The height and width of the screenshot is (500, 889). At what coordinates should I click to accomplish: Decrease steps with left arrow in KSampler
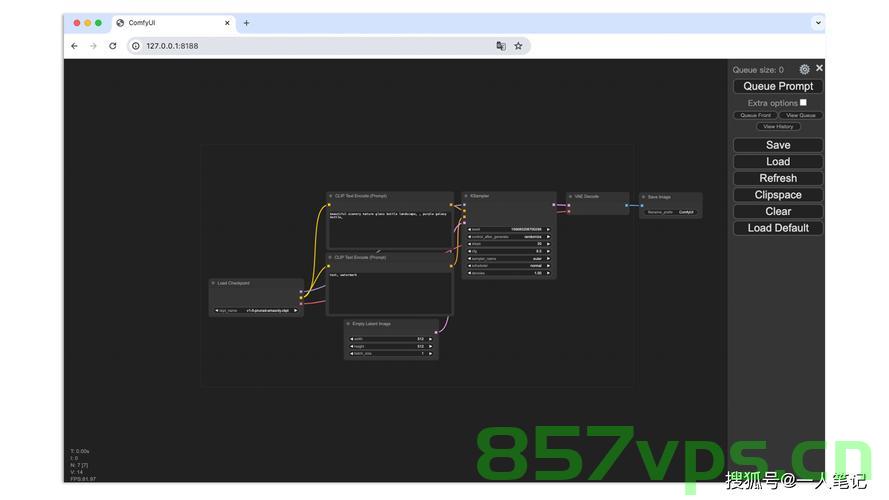coord(469,244)
